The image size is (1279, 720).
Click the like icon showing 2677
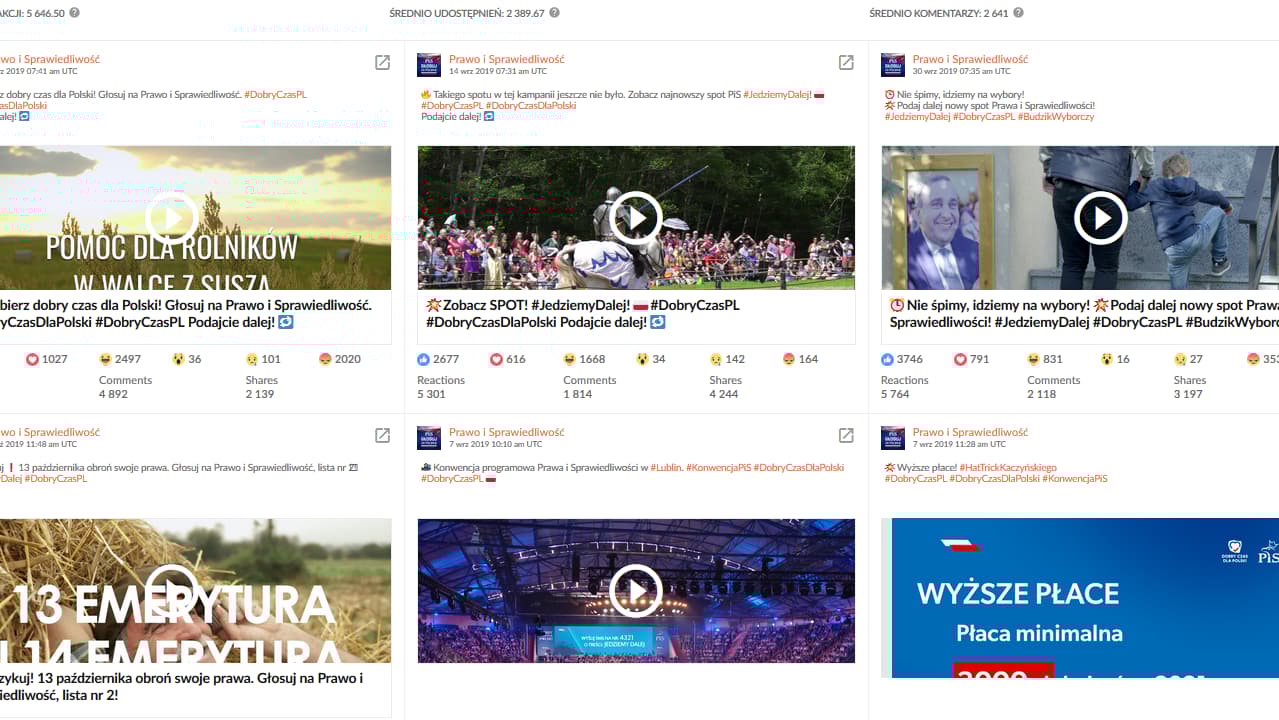[x=424, y=359]
